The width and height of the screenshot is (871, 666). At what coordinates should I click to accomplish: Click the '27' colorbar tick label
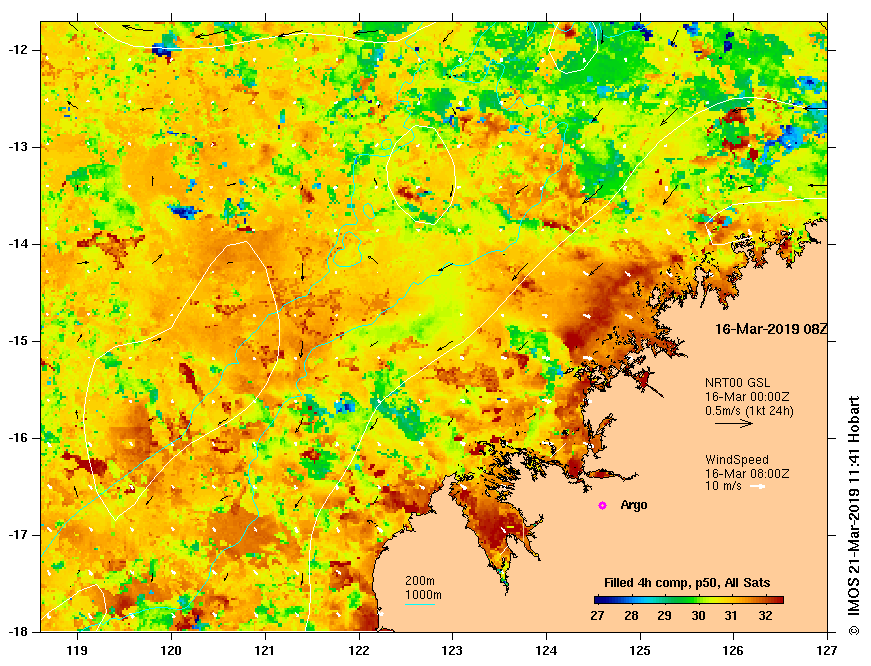(597, 615)
